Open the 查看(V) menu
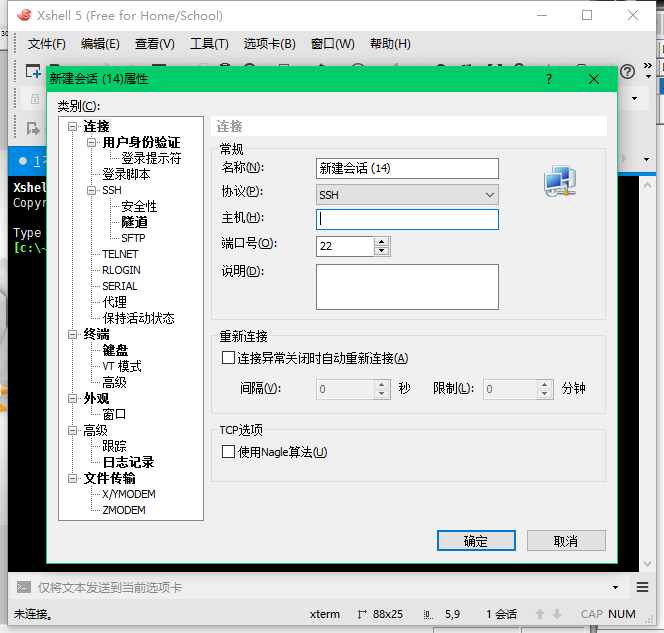The height and width of the screenshot is (633, 664). 155,44
